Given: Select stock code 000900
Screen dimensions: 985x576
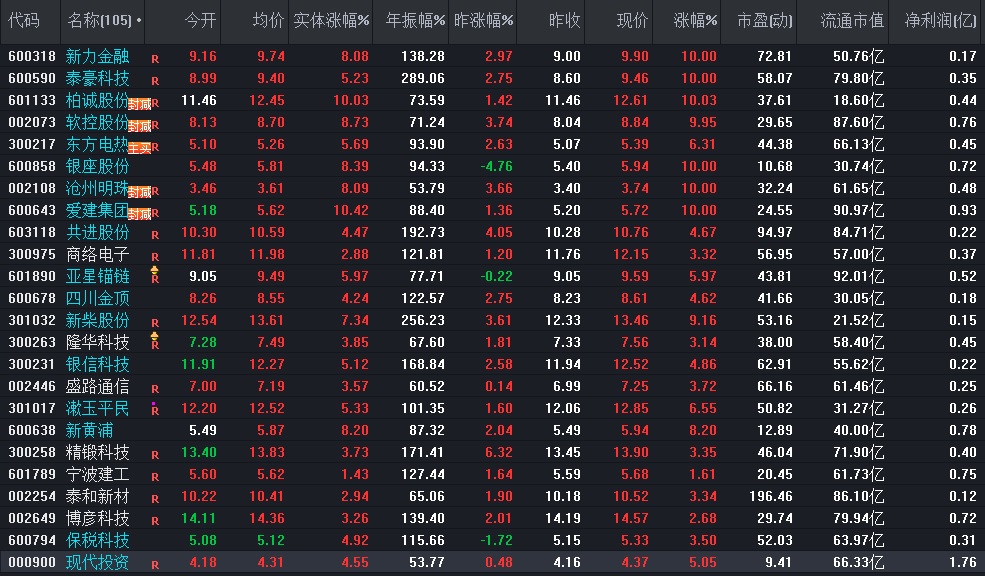Looking at the screenshot, I should pyautogui.click(x=32, y=562).
